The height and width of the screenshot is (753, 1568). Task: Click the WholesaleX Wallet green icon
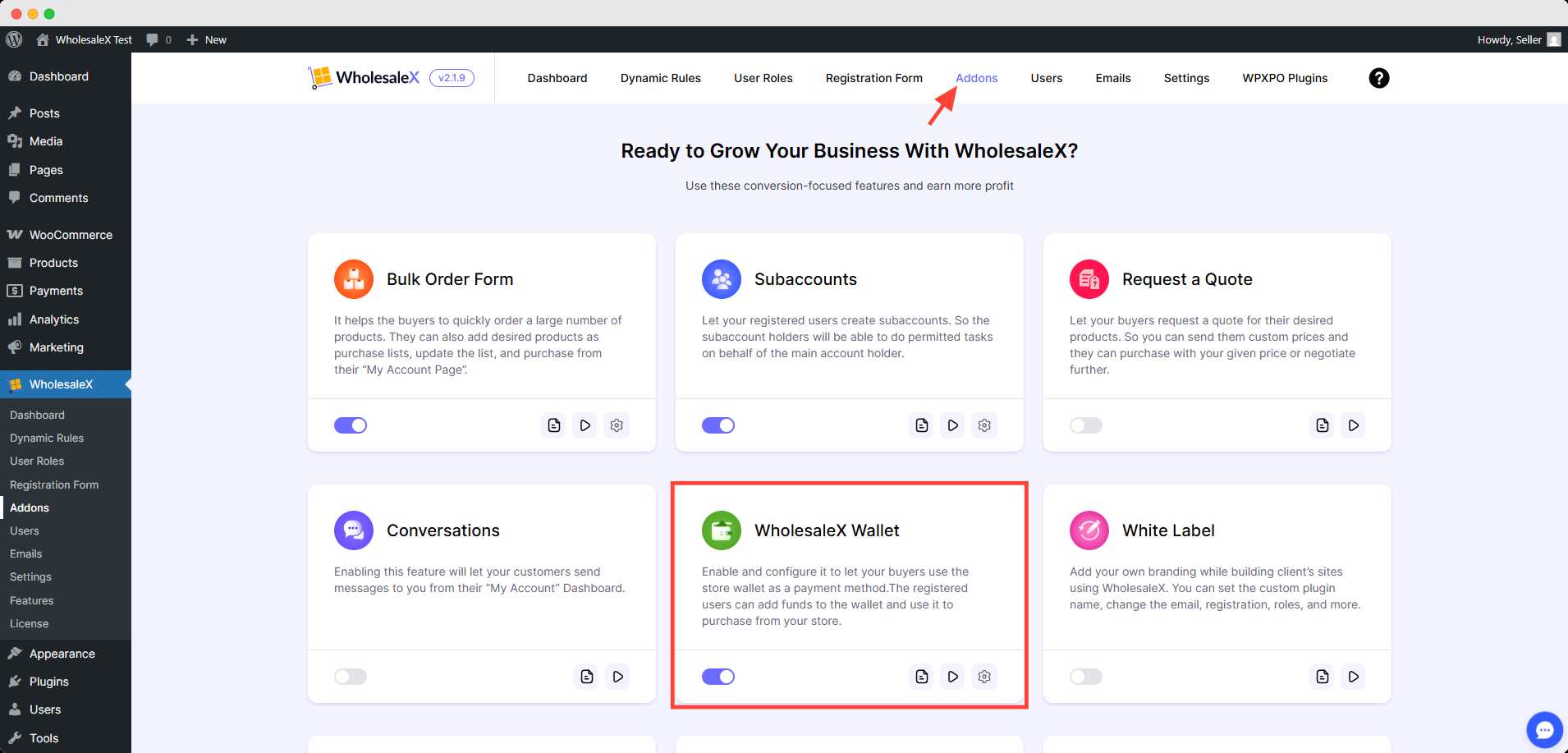tap(722, 530)
